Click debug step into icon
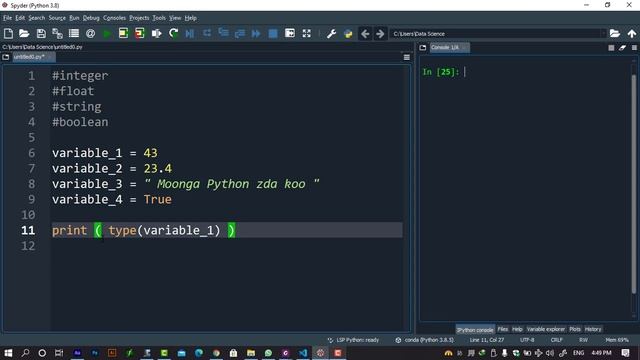 (223, 33)
